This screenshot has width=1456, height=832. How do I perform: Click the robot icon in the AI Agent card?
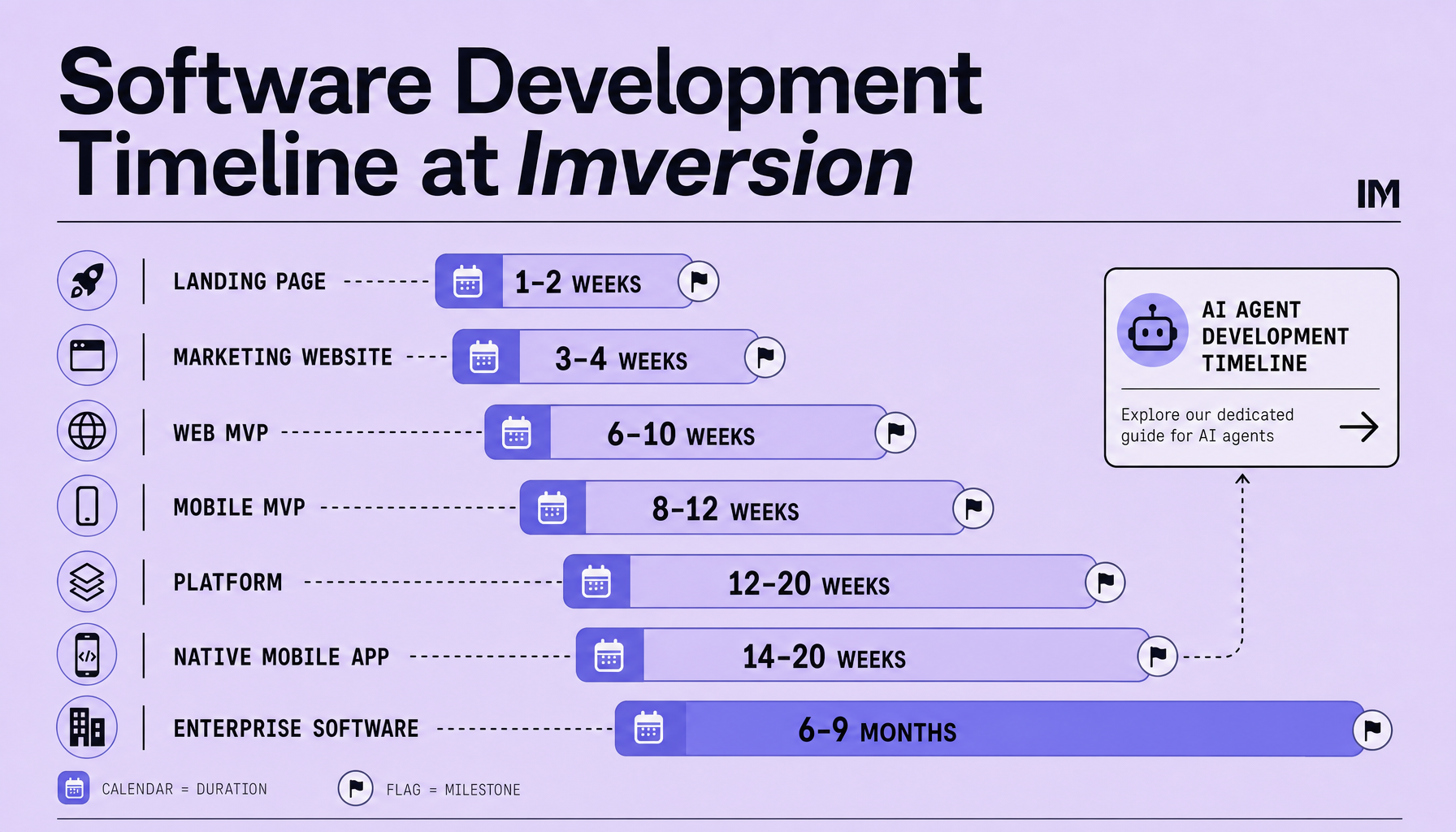pyautogui.click(x=1153, y=331)
